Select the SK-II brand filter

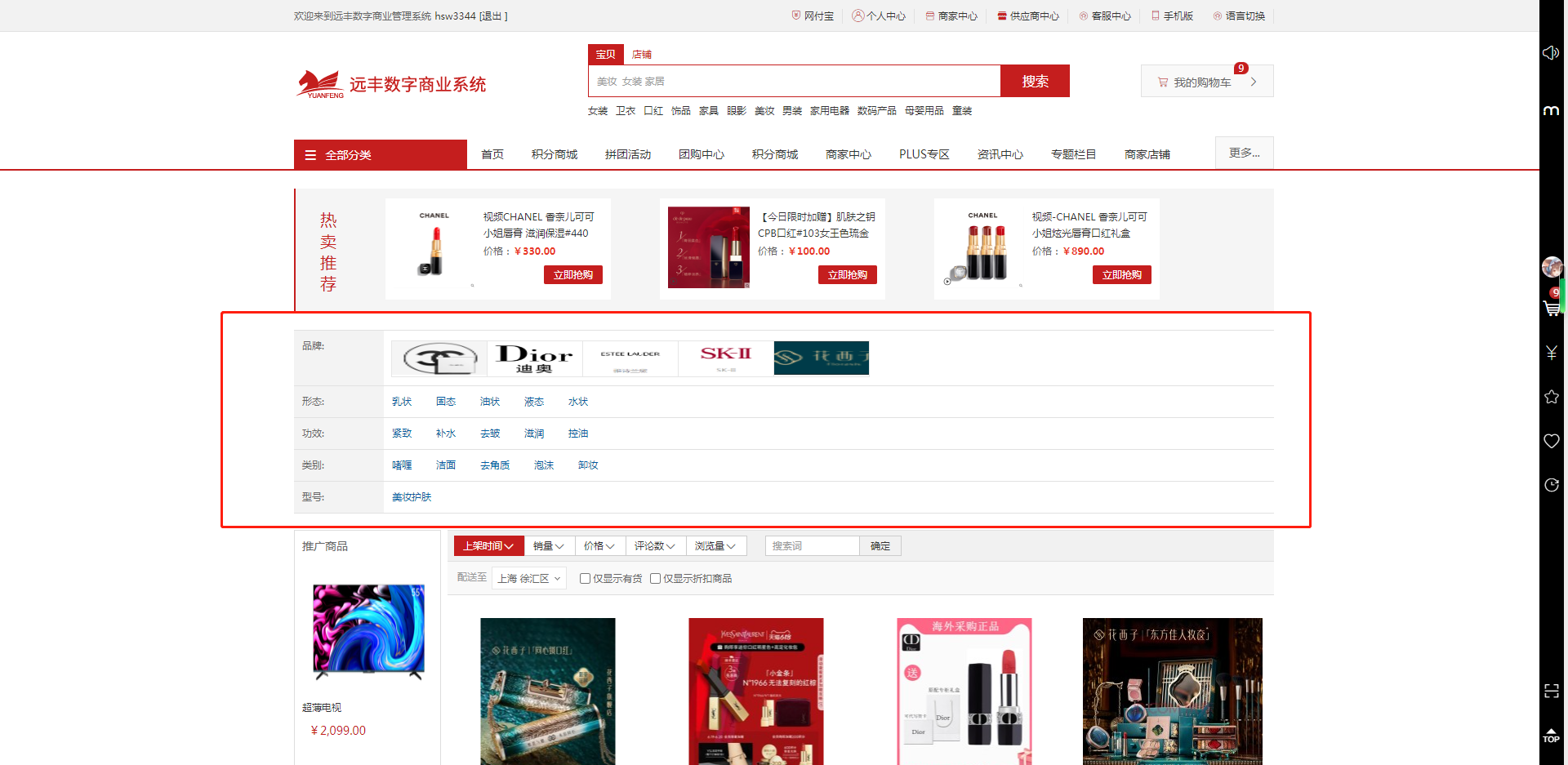pyautogui.click(x=726, y=358)
